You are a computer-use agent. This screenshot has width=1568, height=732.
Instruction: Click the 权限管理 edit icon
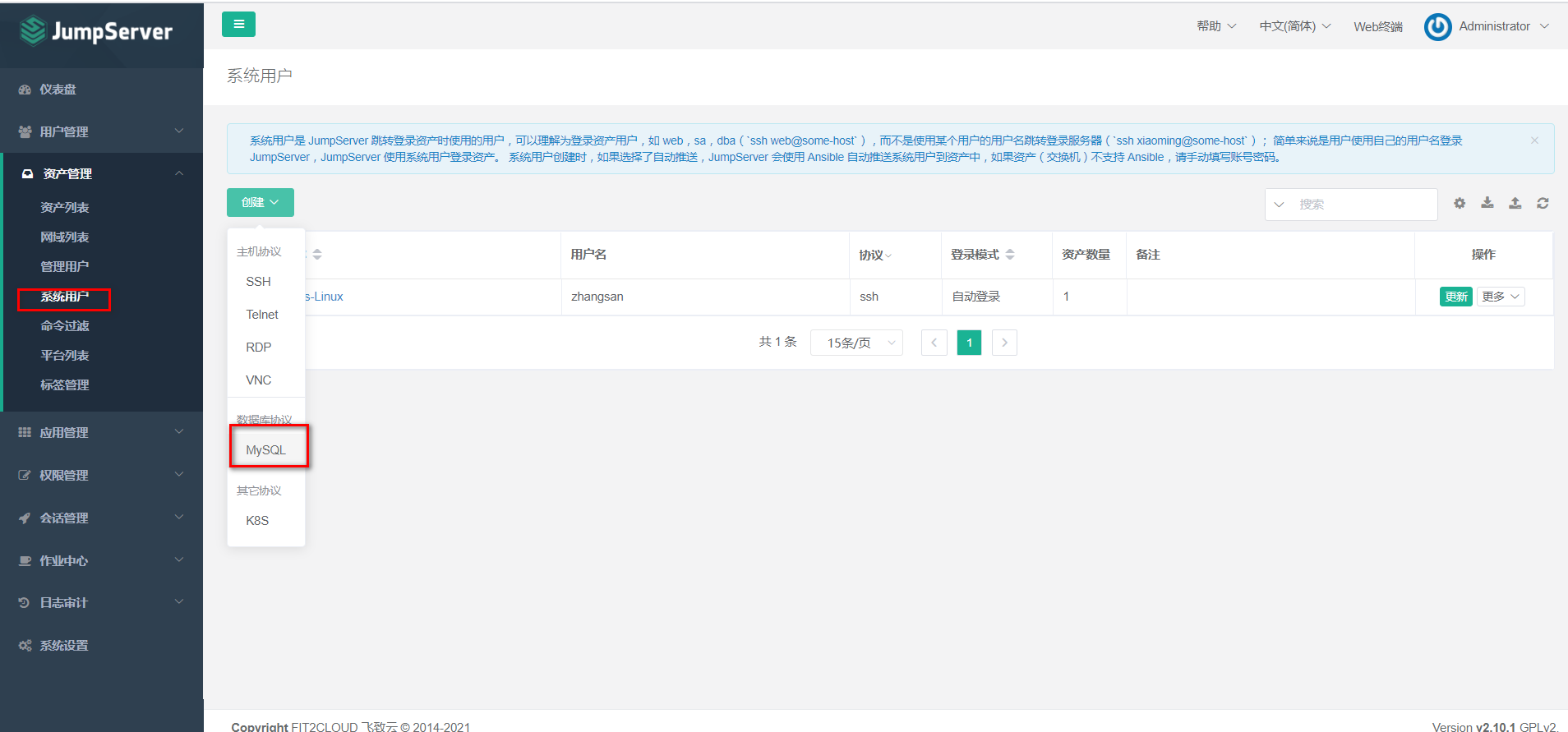click(x=25, y=475)
